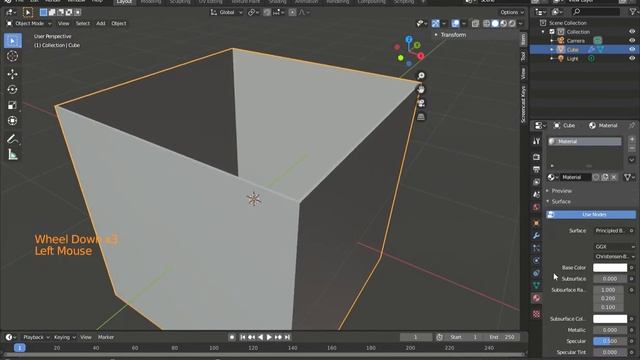Click the current frame field
Screen dimensions: 640x360
[x=416, y=337]
